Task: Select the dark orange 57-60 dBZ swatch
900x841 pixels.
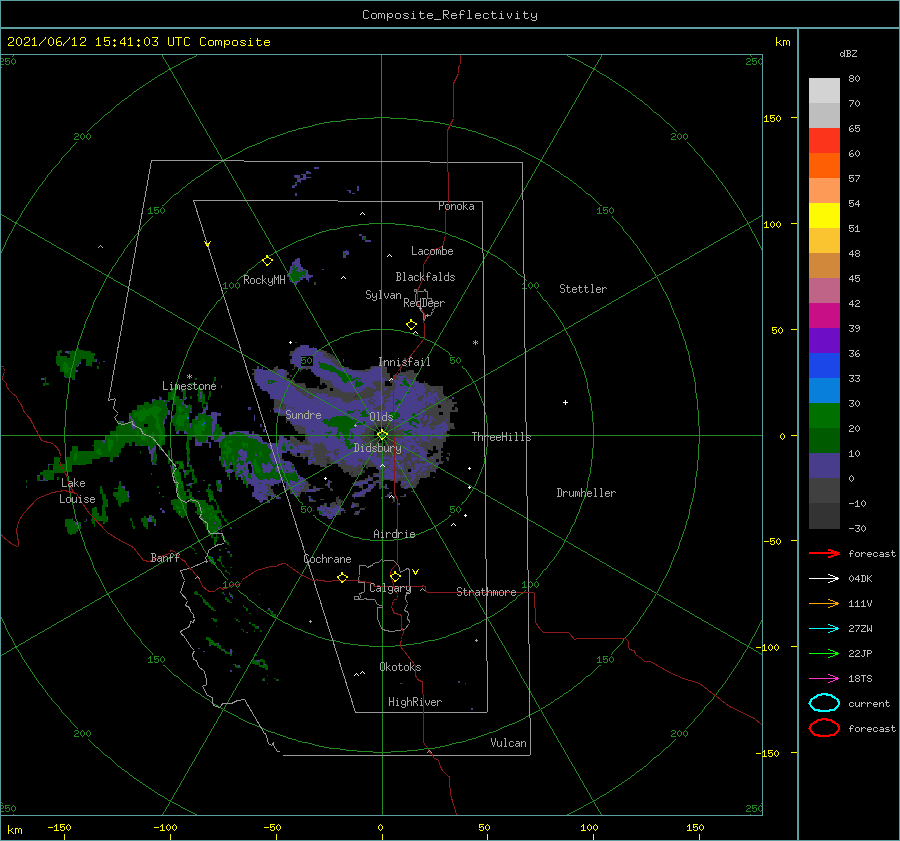Action: [824, 166]
